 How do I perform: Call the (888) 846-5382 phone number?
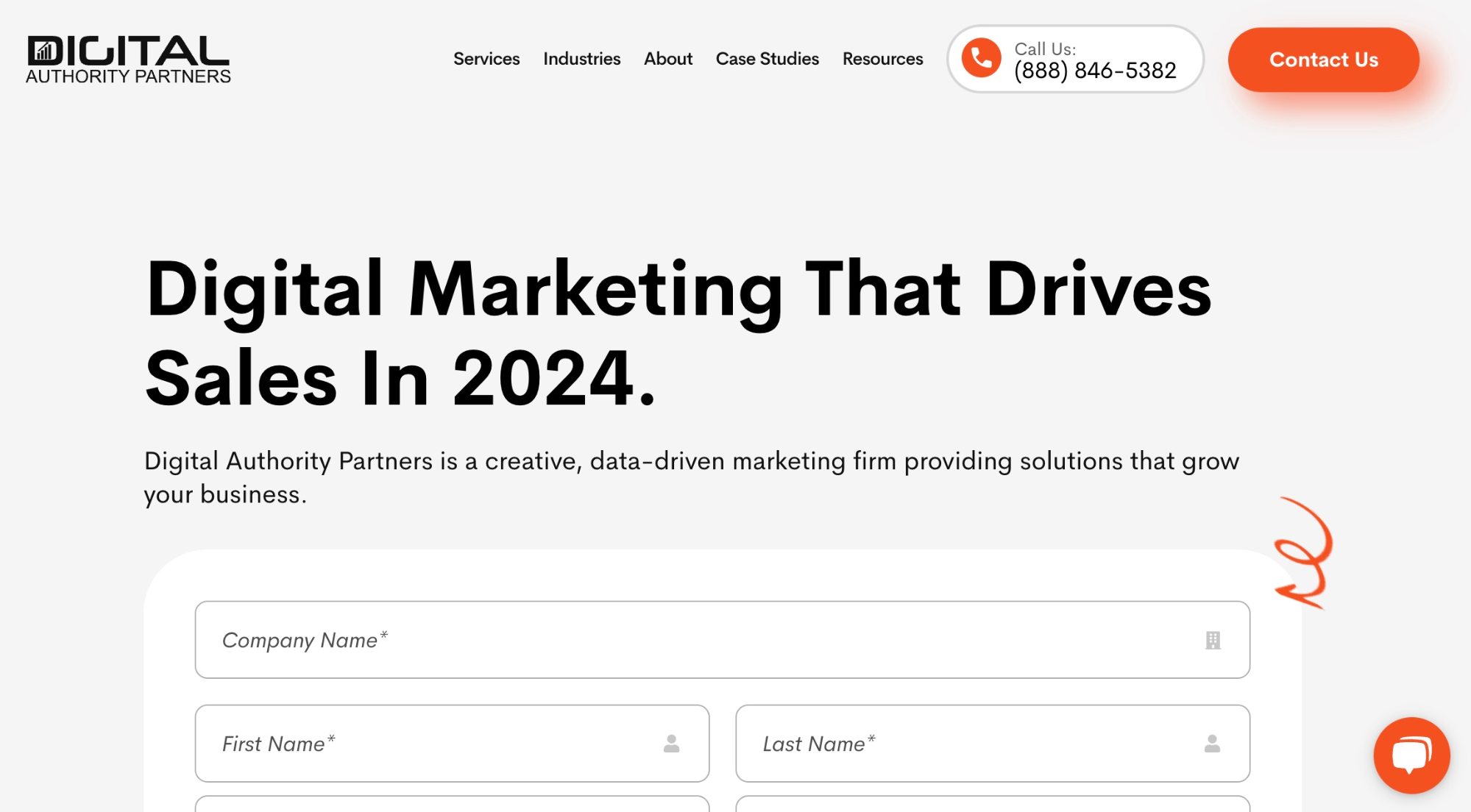tap(1095, 71)
